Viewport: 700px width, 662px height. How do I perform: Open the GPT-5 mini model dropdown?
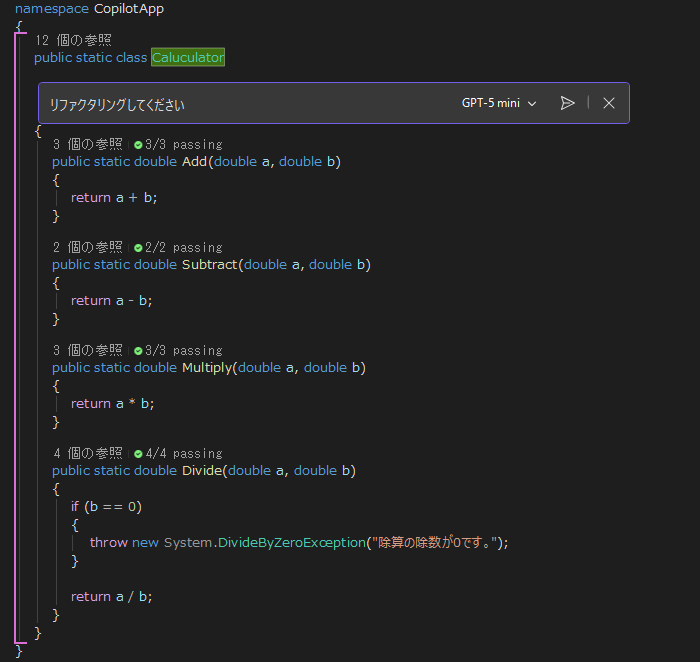499,103
